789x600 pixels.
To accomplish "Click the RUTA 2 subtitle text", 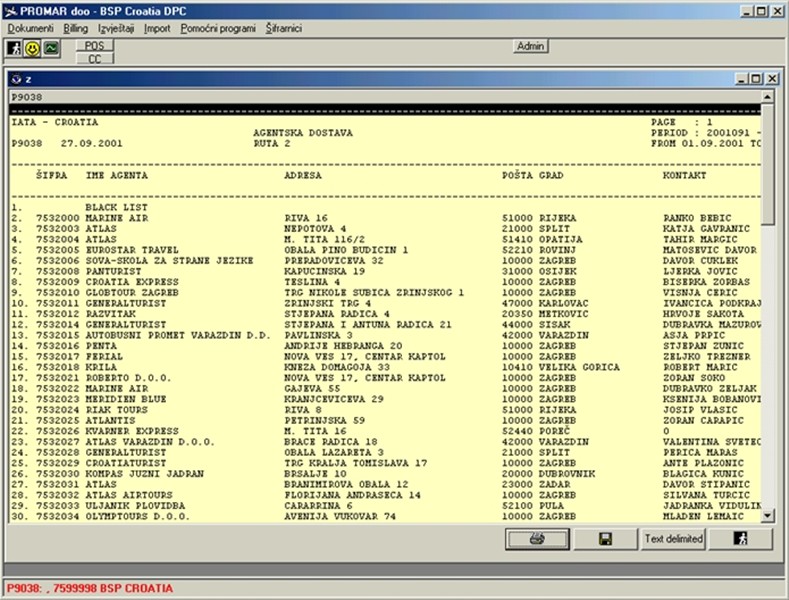I will point(272,144).
